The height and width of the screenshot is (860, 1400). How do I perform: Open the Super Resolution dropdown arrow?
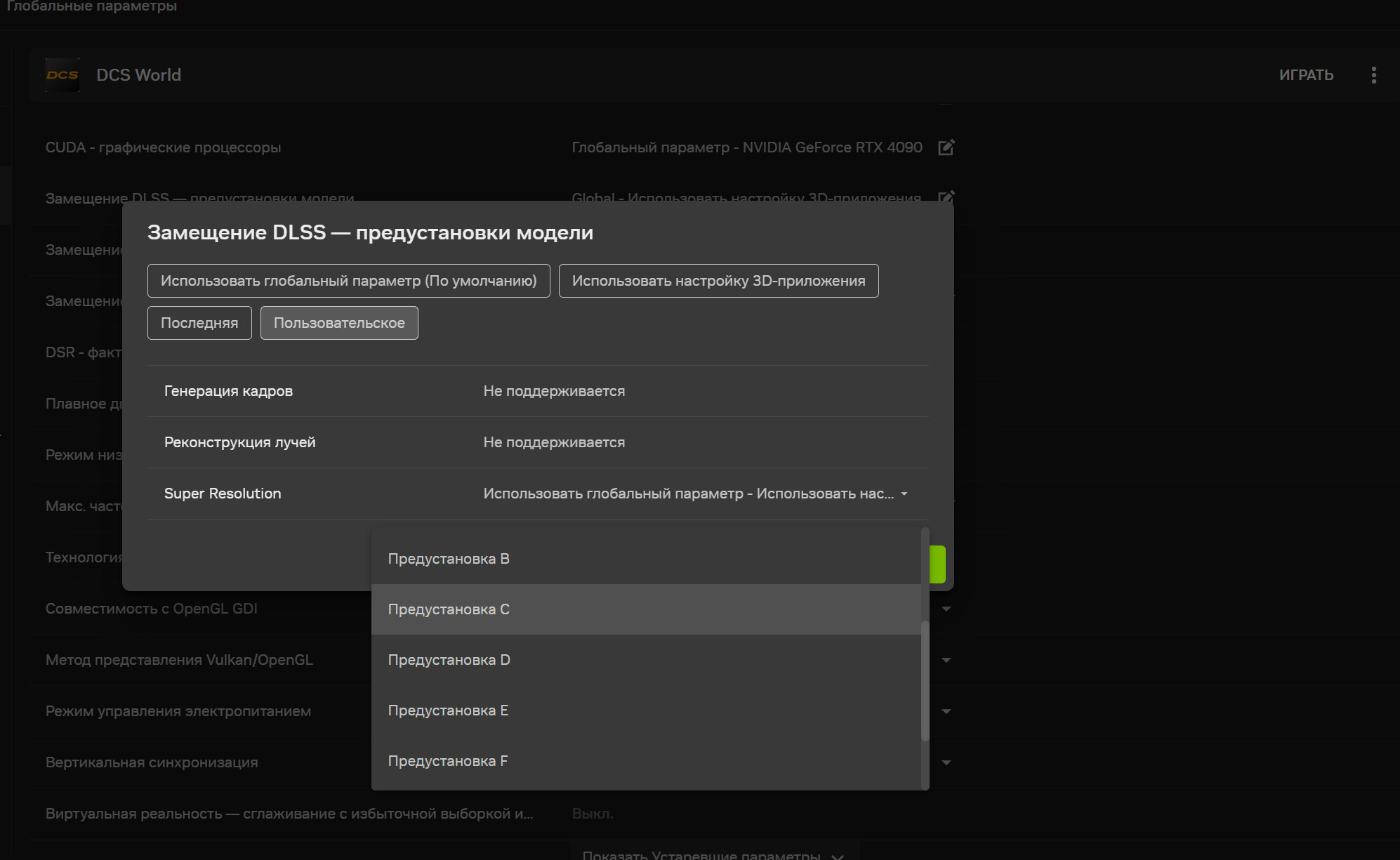(x=904, y=494)
